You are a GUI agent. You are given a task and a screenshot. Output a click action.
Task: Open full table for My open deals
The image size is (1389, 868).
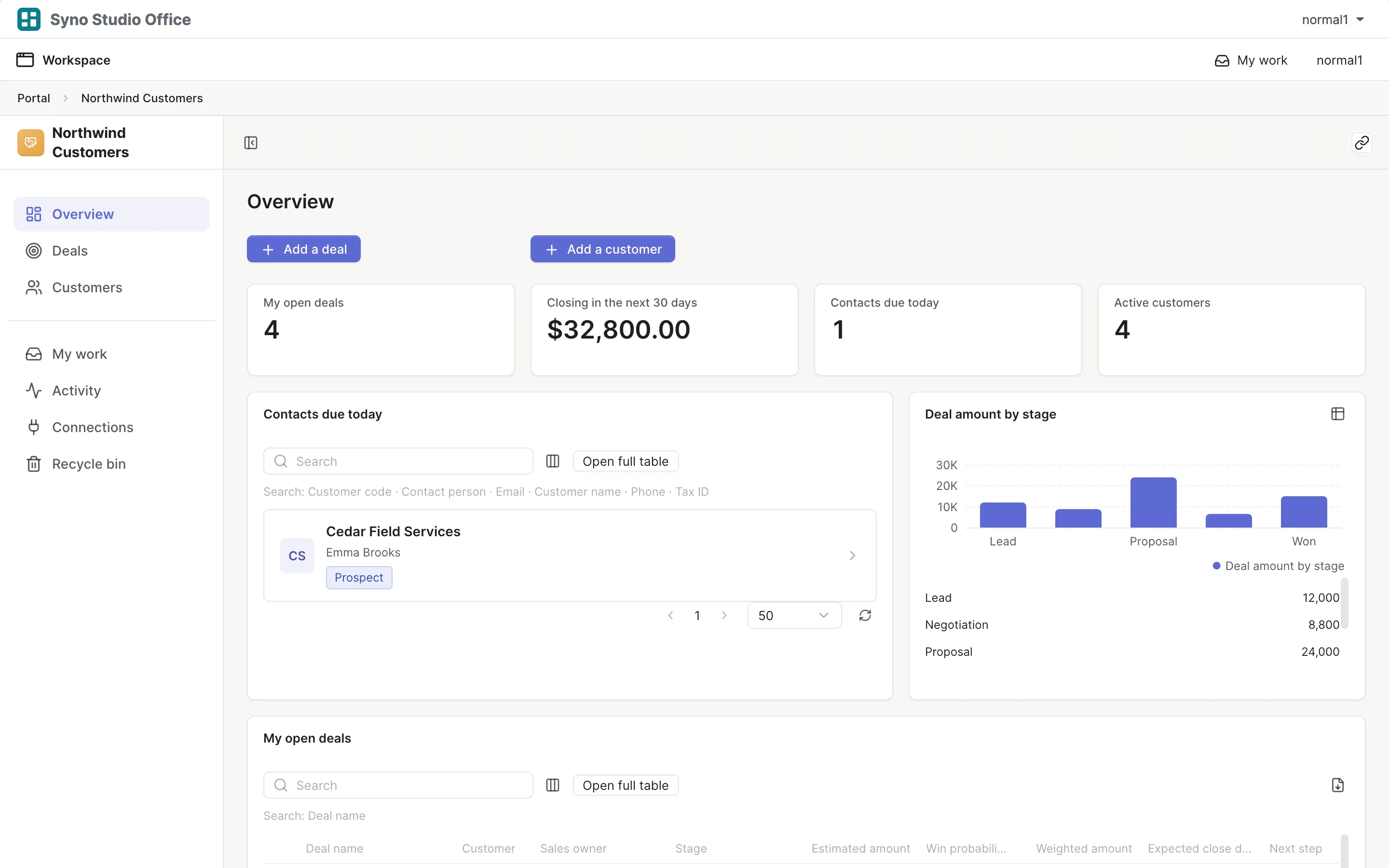pyautogui.click(x=626, y=785)
